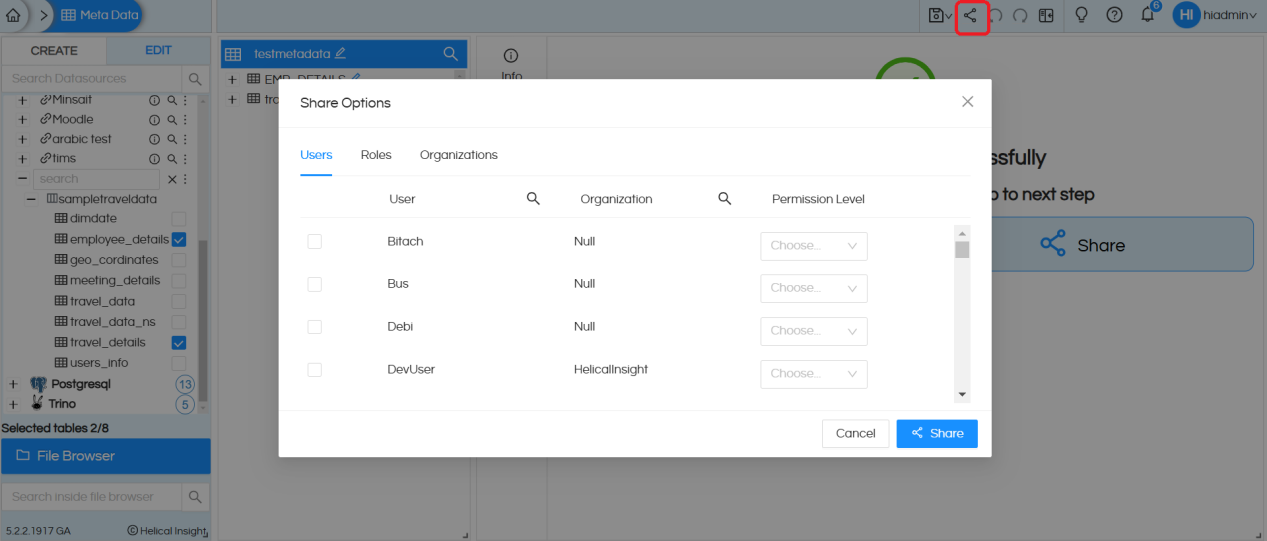
Task: Open permission dropdown for Bus
Action: pos(814,288)
